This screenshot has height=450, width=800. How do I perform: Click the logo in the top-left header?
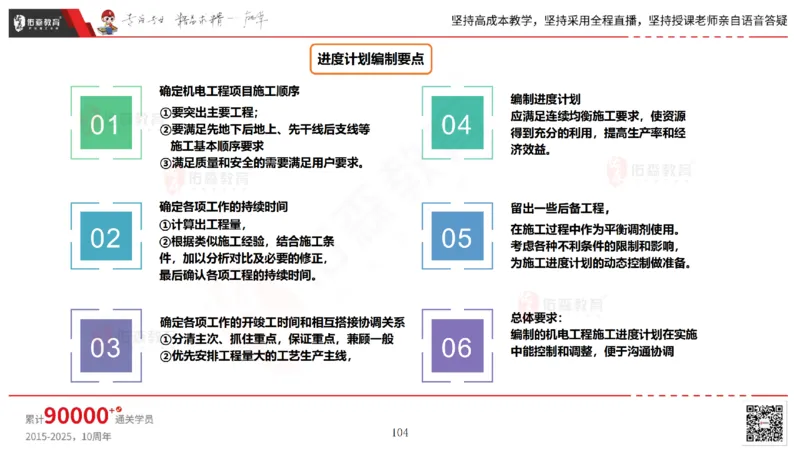click(37, 22)
